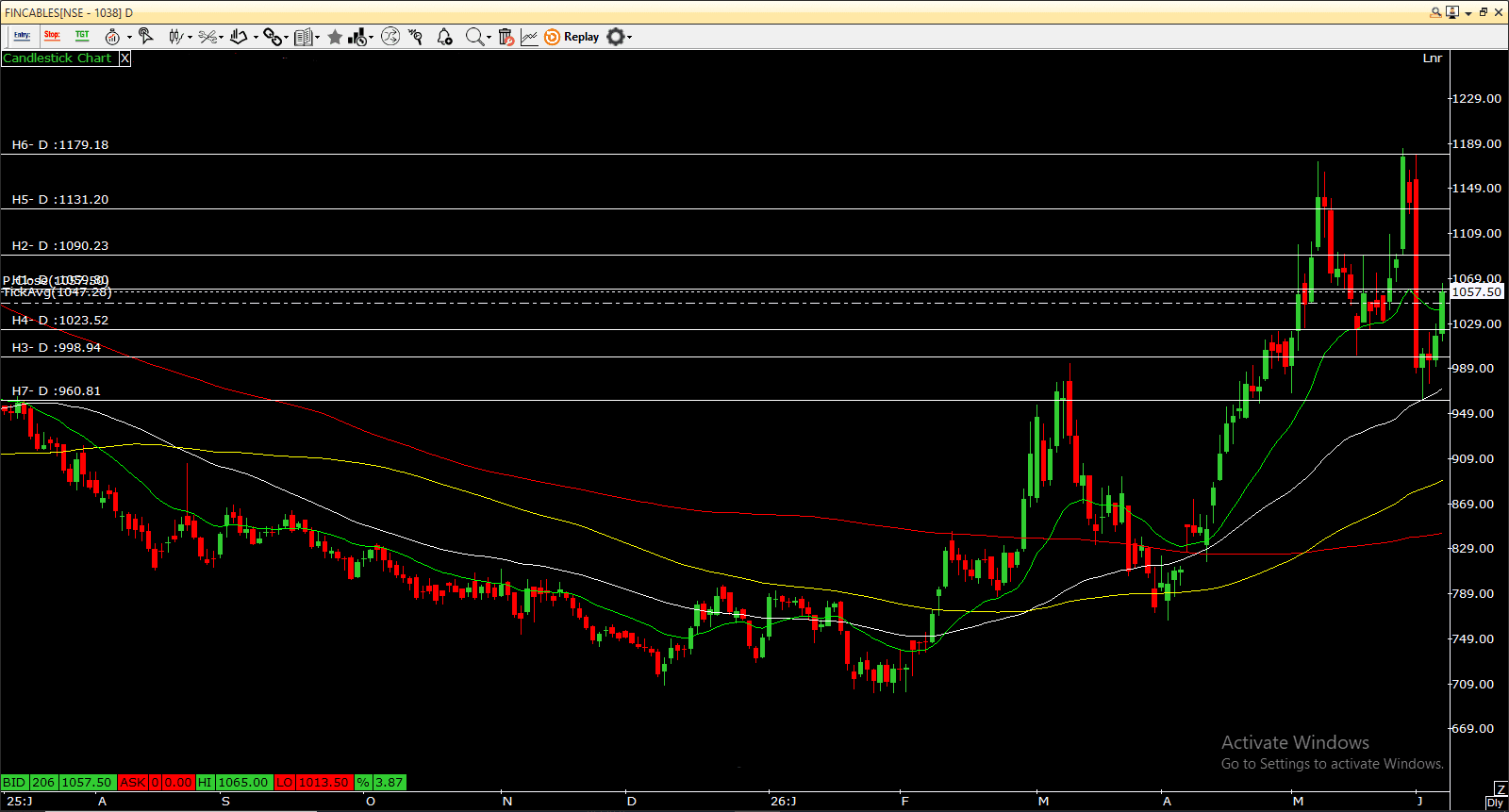Viewport: 1509px width, 812px height.
Task: Expand the zoom tool dropdown arrow
Action: (489, 38)
